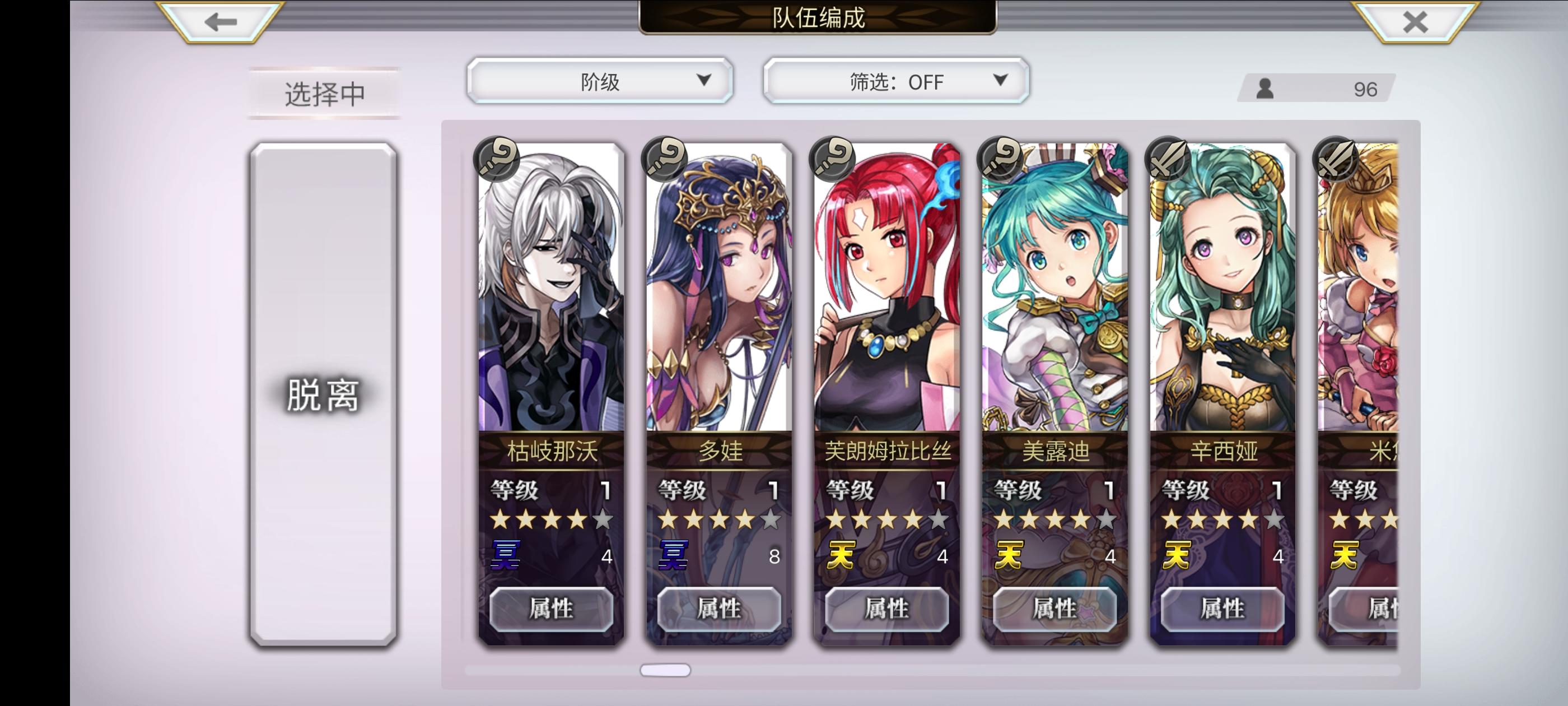The image size is (1568, 706).
Task: Click the 天 attribute icon on 芙朗姆拉比丝
Action: (x=841, y=555)
